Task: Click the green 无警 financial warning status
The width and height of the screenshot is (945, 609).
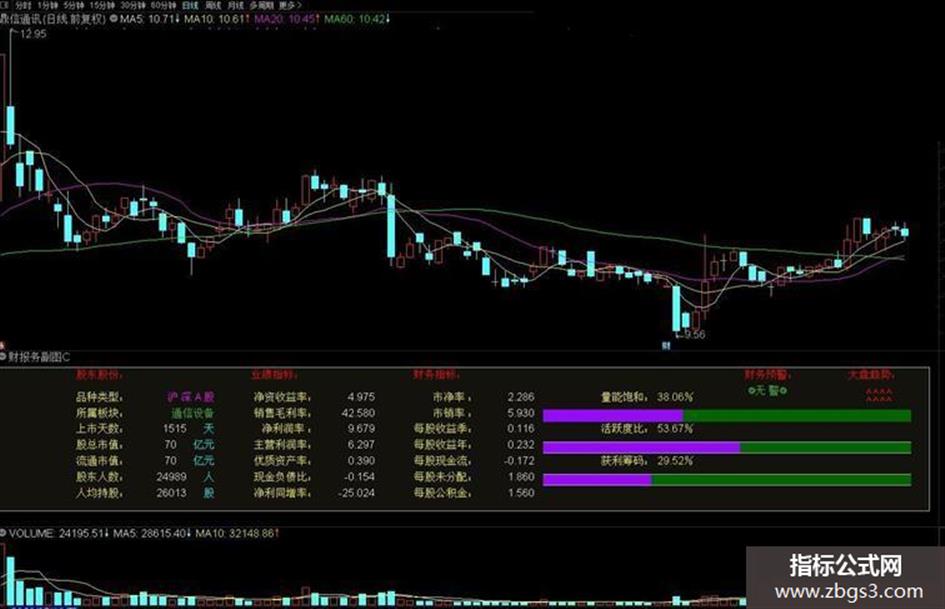Action: tap(767, 391)
